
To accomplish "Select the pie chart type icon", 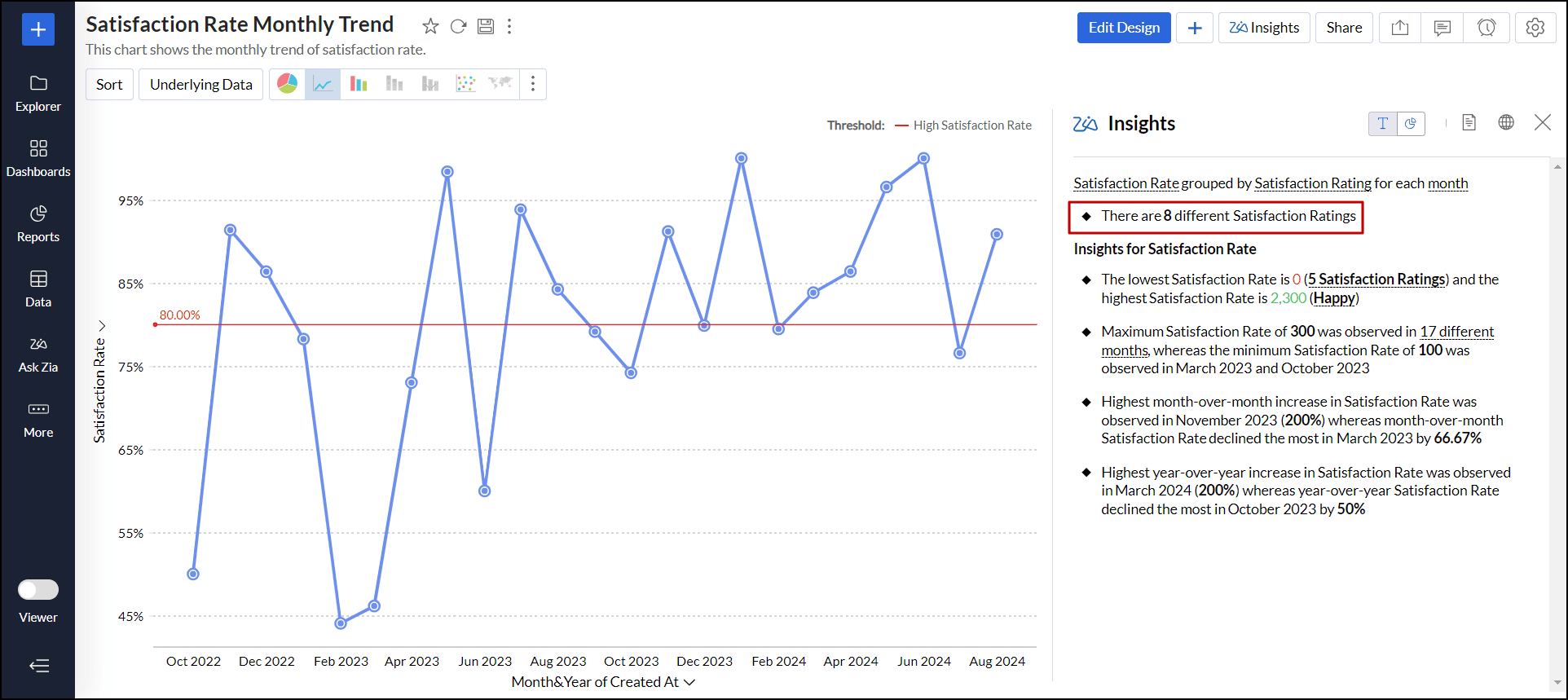I will [287, 84].
